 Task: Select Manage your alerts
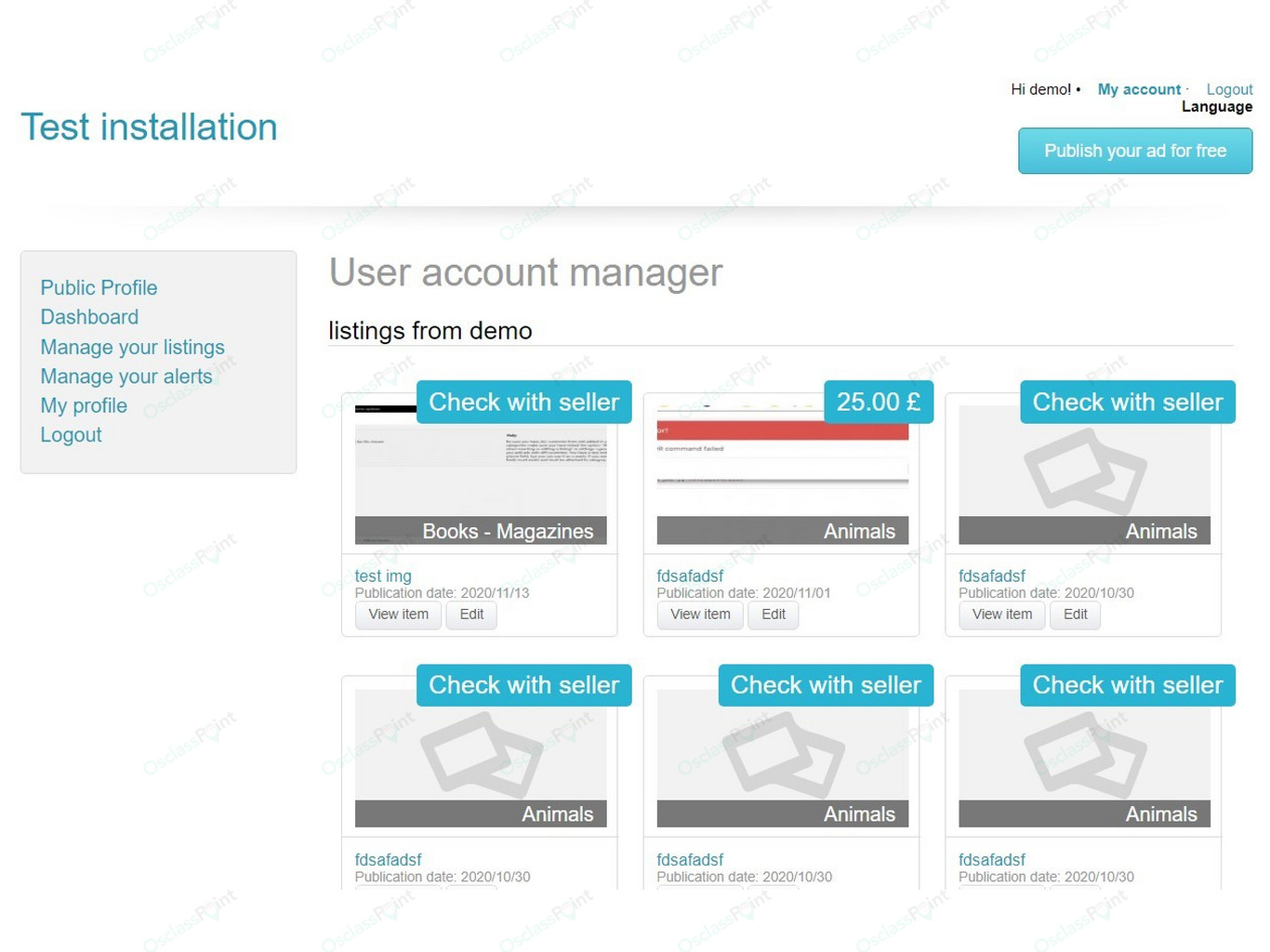[126, 377]
